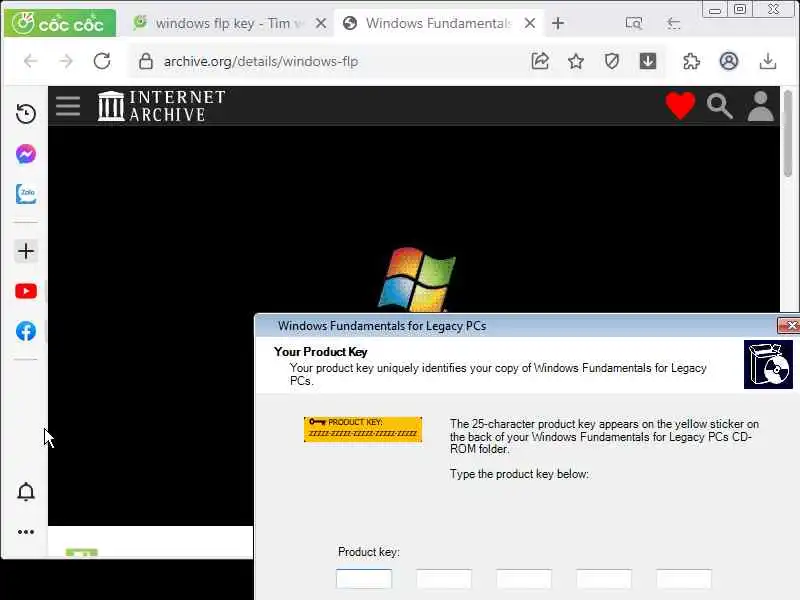
Task: Click 'Type the product key below:' text
Action: click(519, 474)
